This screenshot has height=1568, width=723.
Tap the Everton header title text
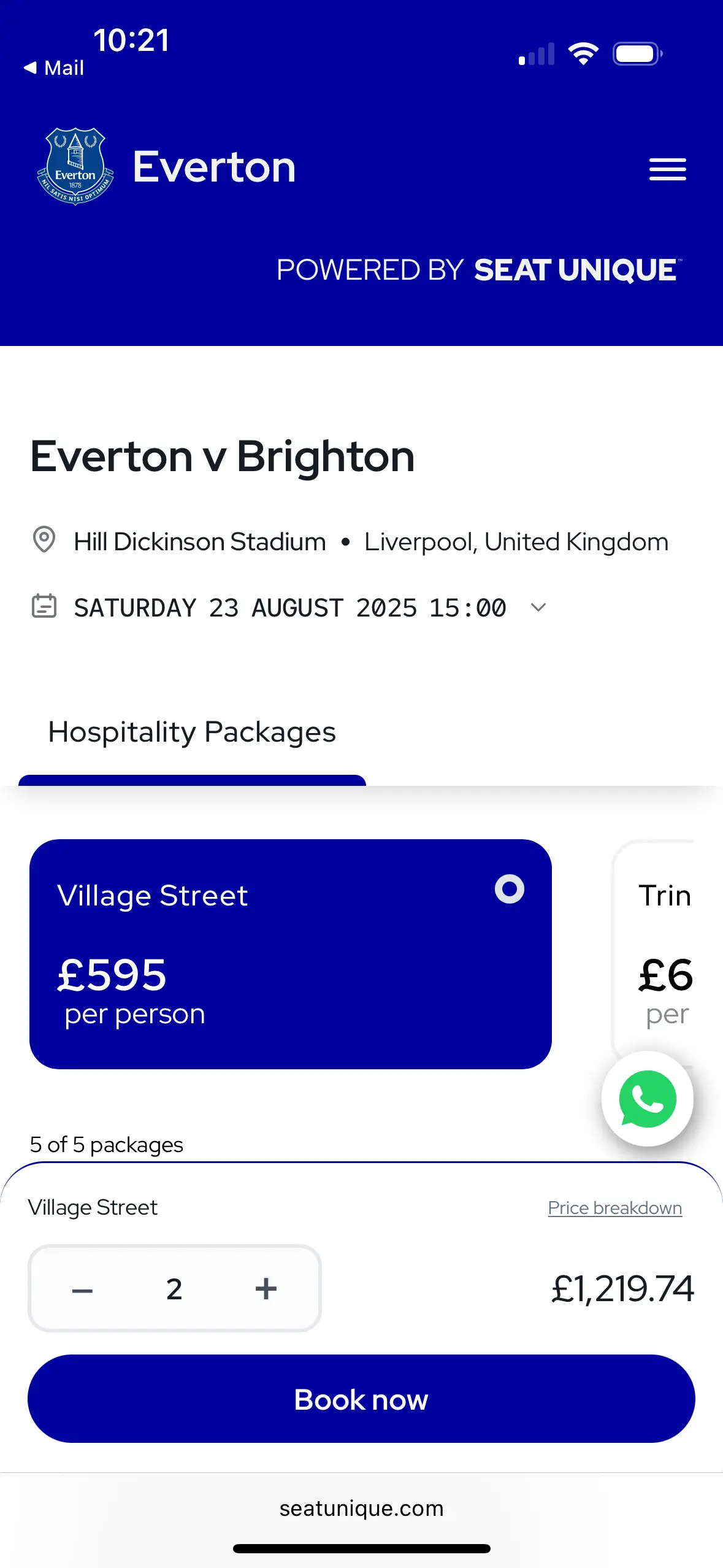214,167
